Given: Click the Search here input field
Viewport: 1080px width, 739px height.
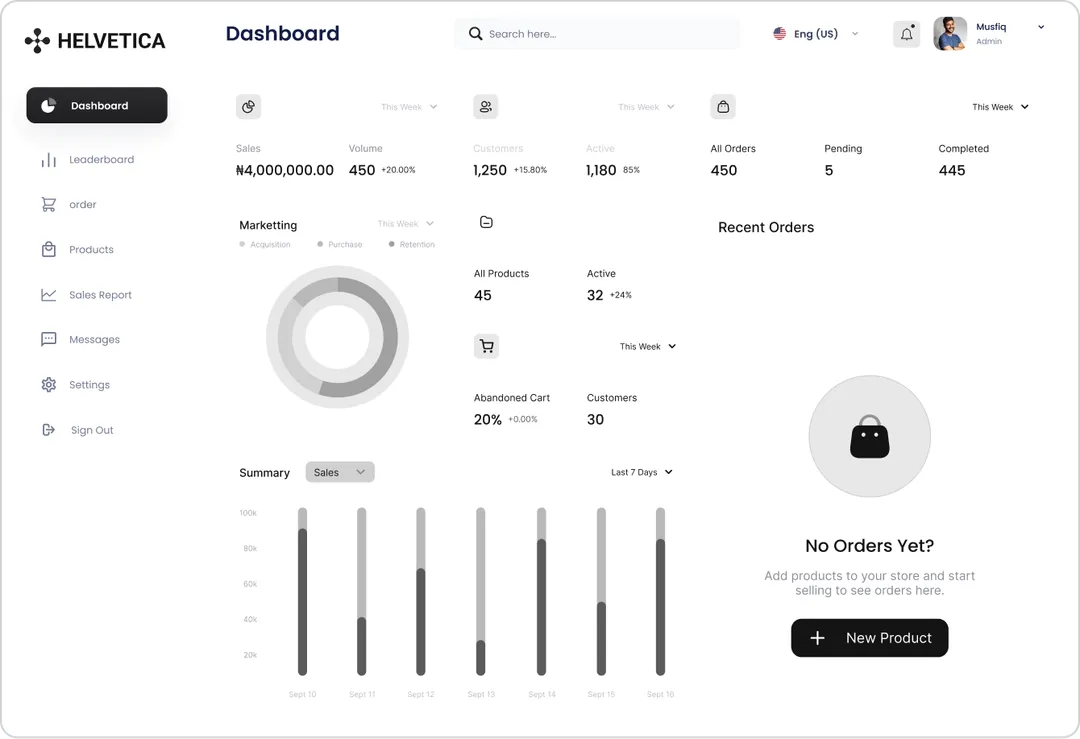Looking at the screenshot, I should [x=610, y=34].
